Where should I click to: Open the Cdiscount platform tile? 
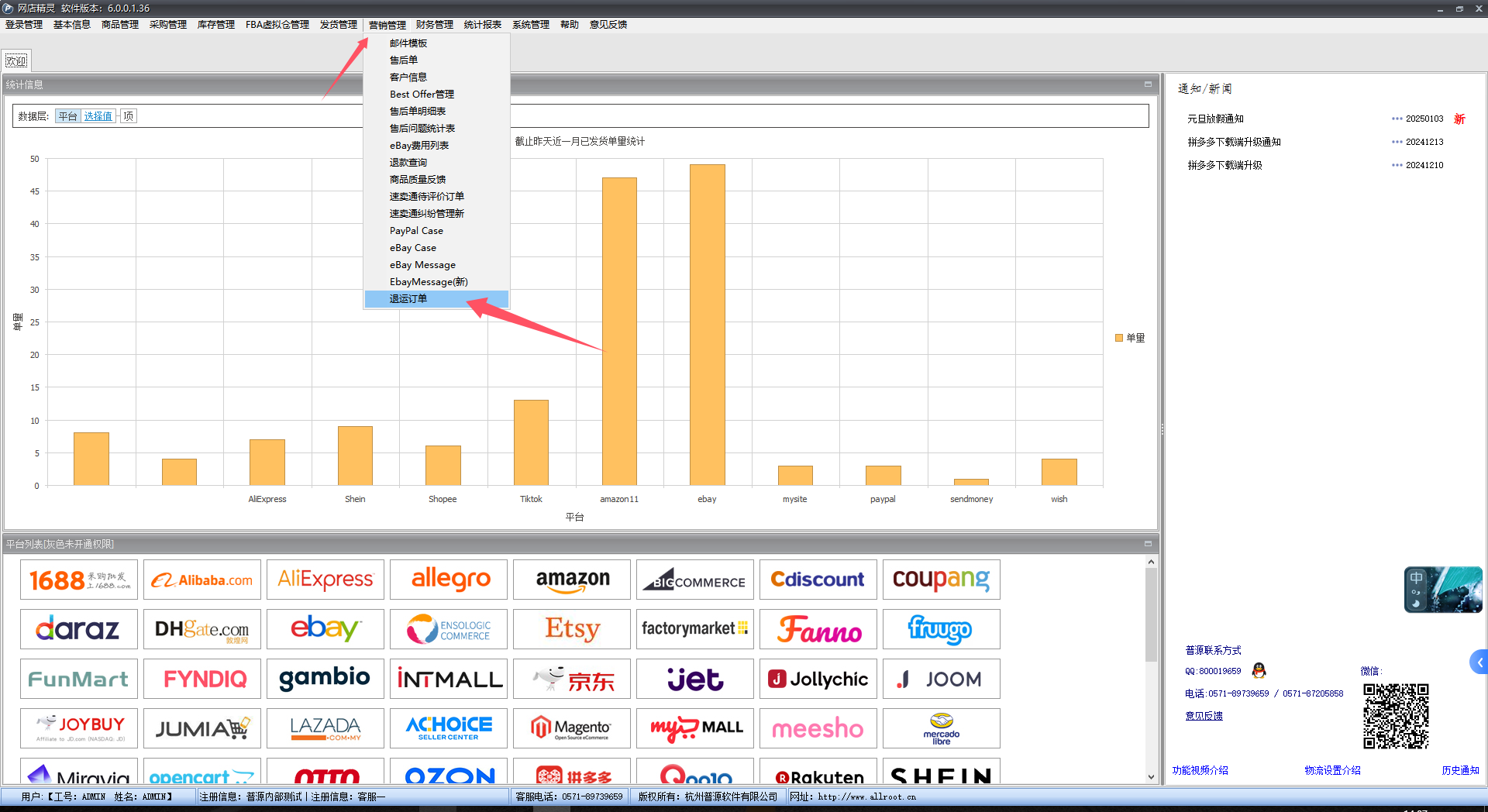coord(818,580)
